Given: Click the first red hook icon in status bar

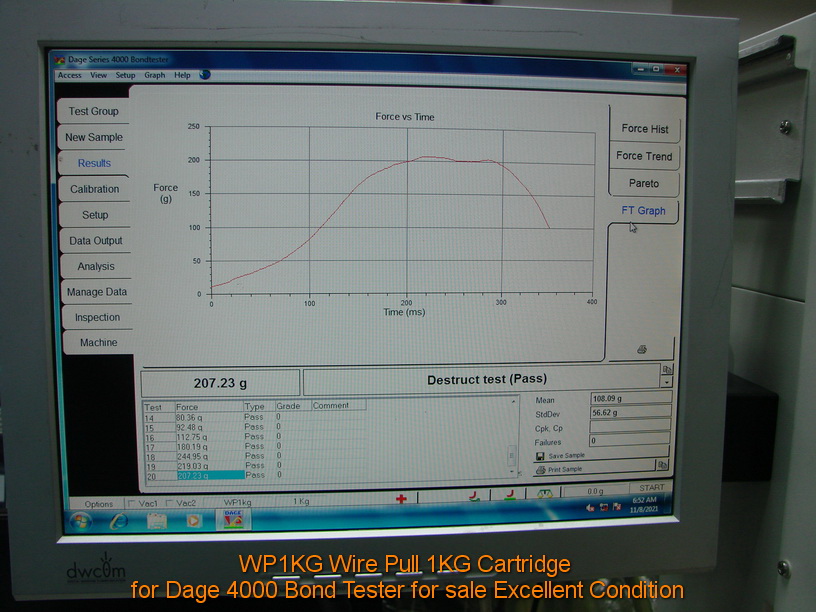Looking at the screenshot, I should click(474, 495).
